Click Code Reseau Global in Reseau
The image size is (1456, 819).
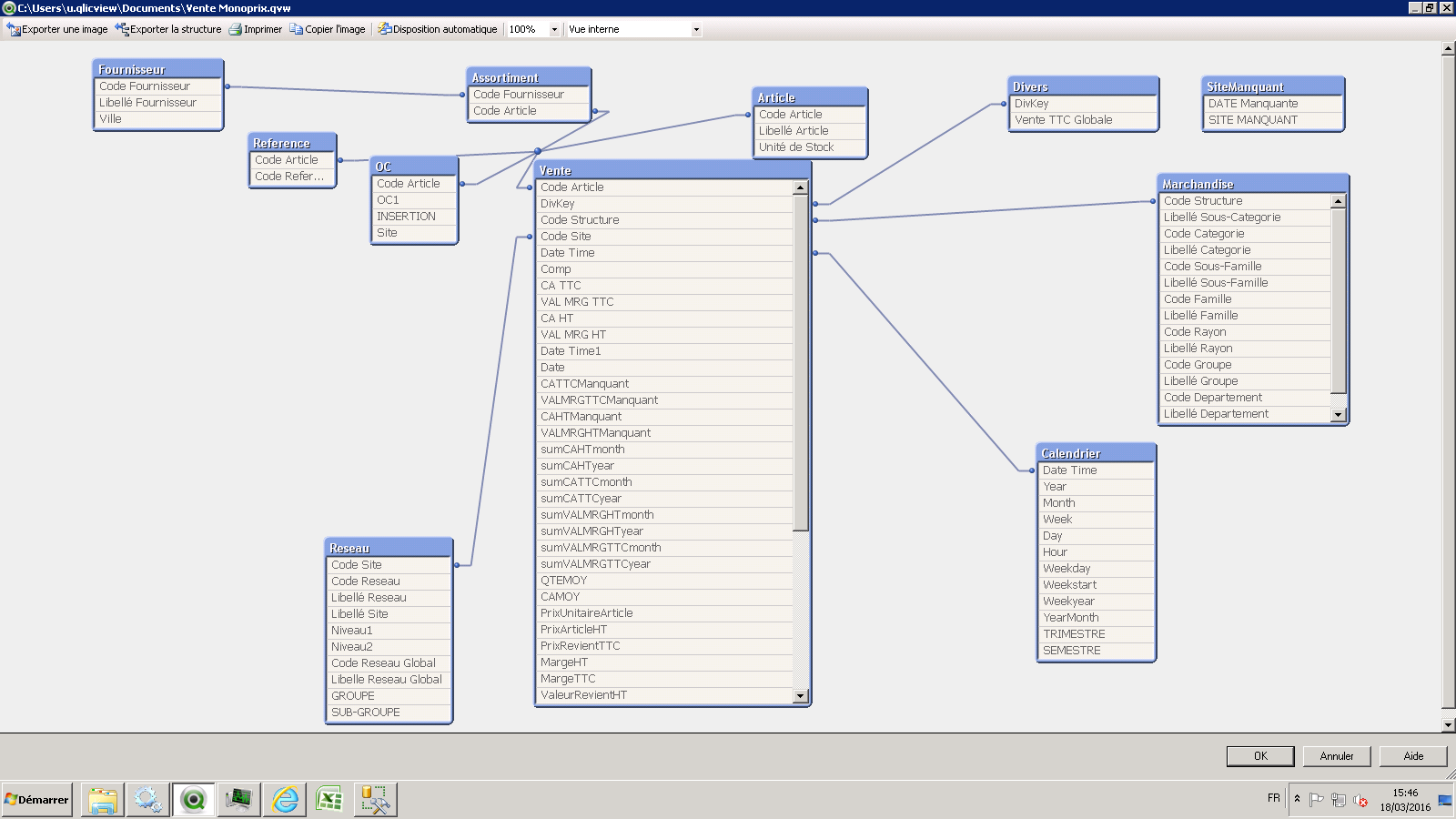(x=389, y=663)
